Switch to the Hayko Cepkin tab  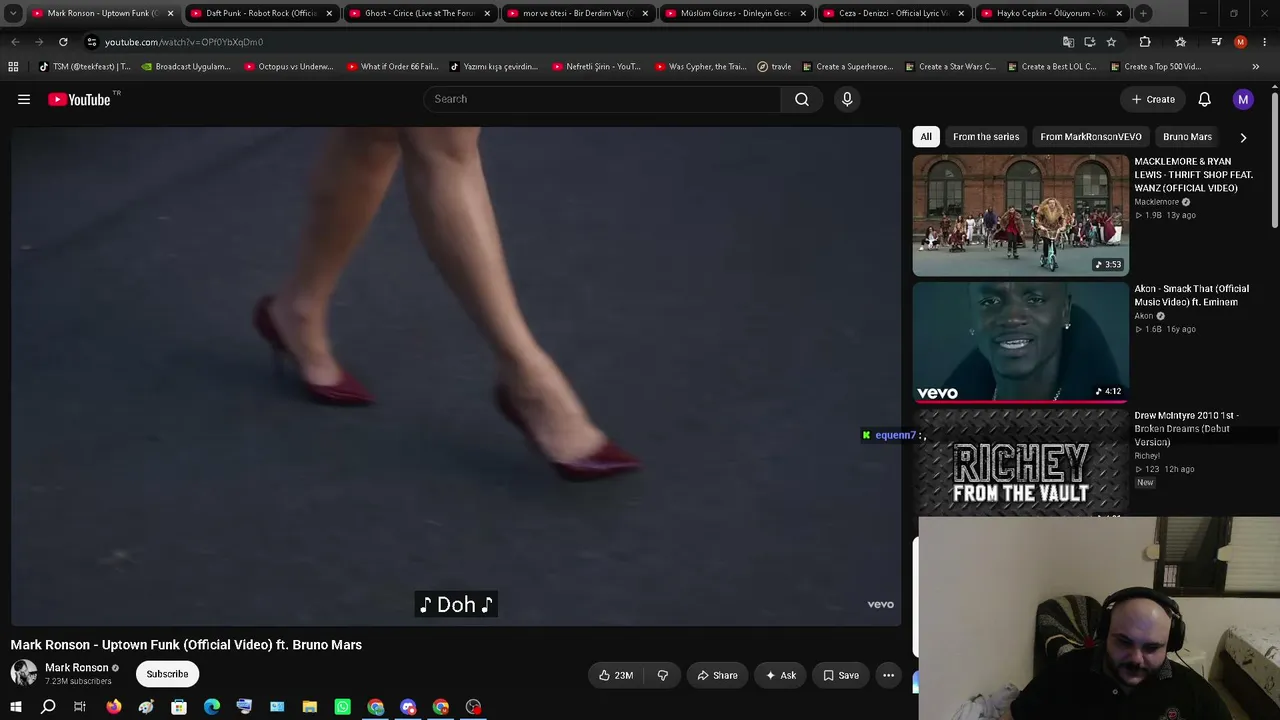(1052, 13)
